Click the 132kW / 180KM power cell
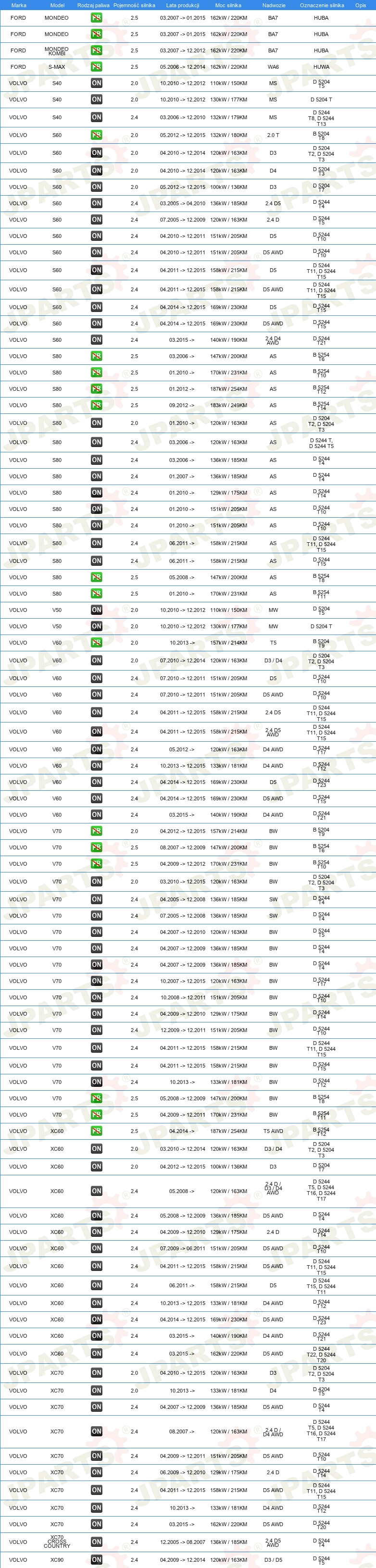 point(229,135)
